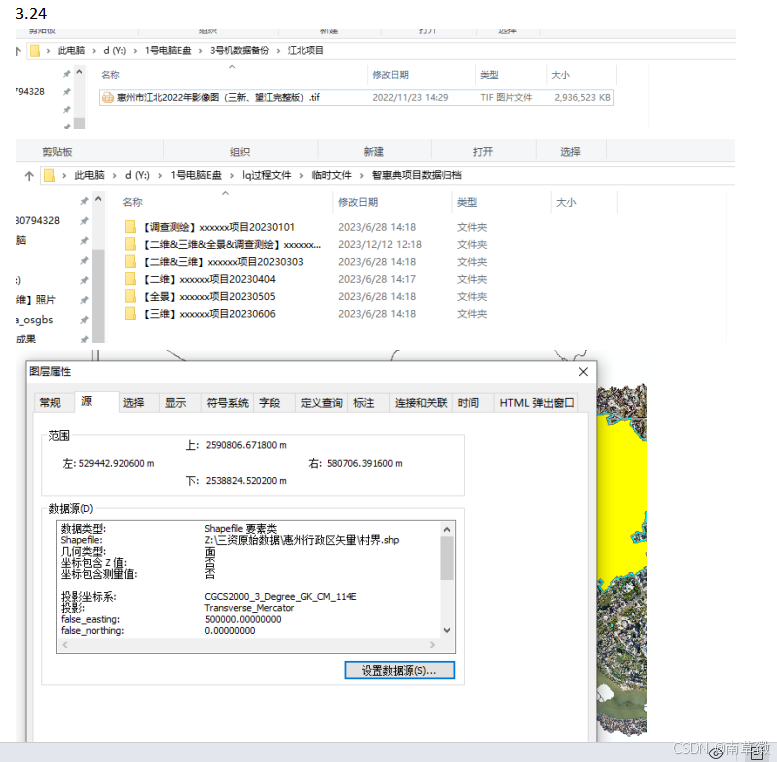Screen dimensions: 777x762
Task: Click pin icon beside 成果 entry
Action: [x=84, y=339]
